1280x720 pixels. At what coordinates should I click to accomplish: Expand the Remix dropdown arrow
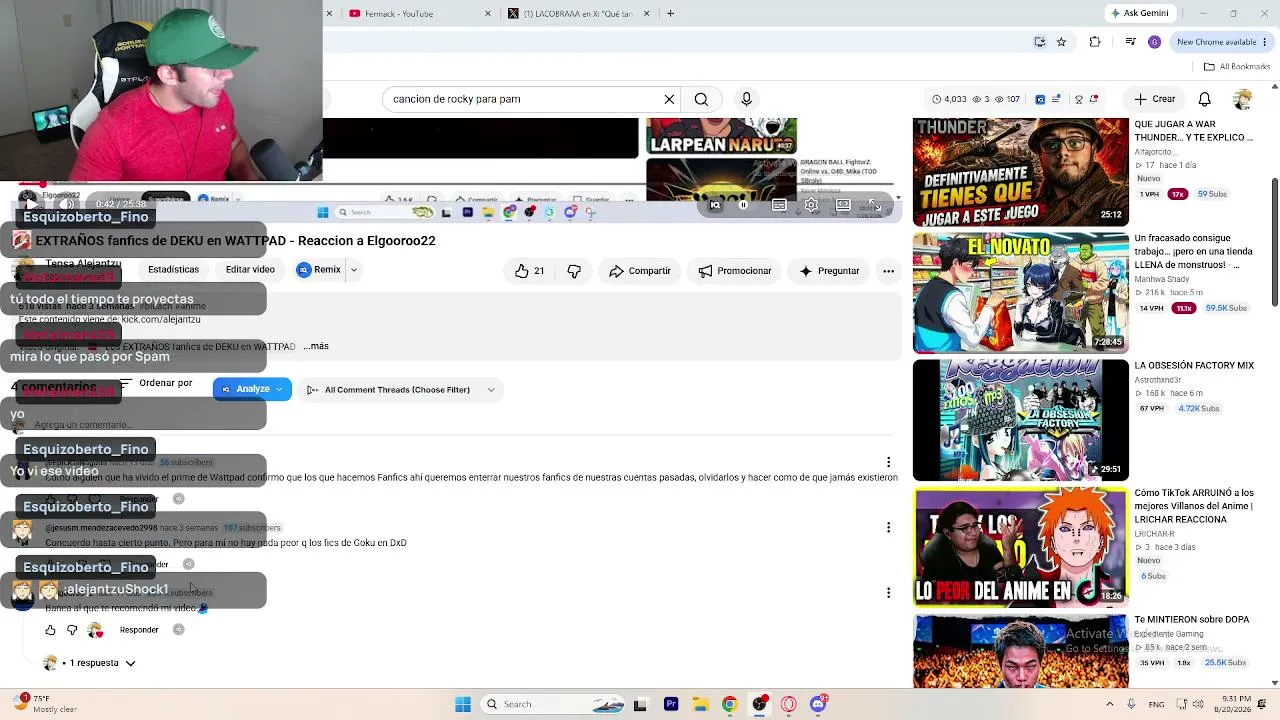(353, 269)
